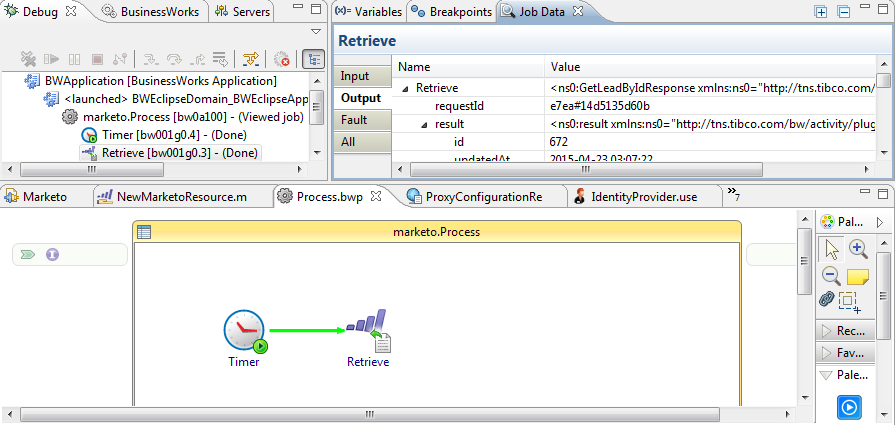Click the table icon in the process header

point(144,232)
